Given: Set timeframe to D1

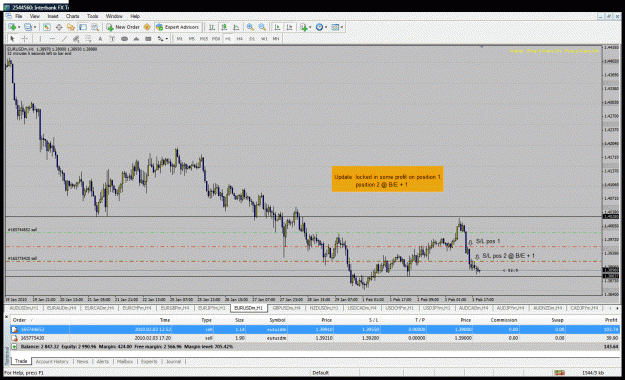Looking at the screenshot, I should pos(252,39).
